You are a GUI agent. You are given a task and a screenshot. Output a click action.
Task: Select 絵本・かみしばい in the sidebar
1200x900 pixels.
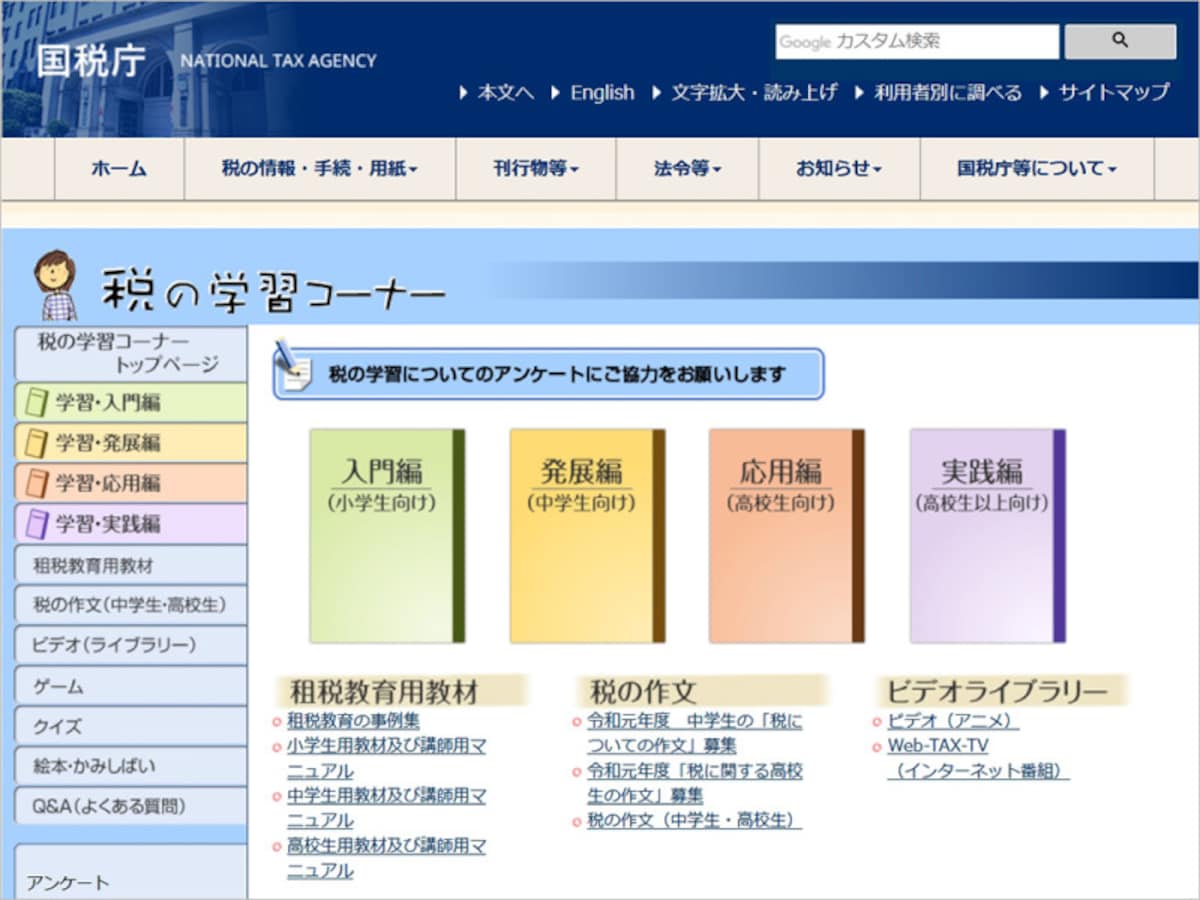(x=131, y=766)
